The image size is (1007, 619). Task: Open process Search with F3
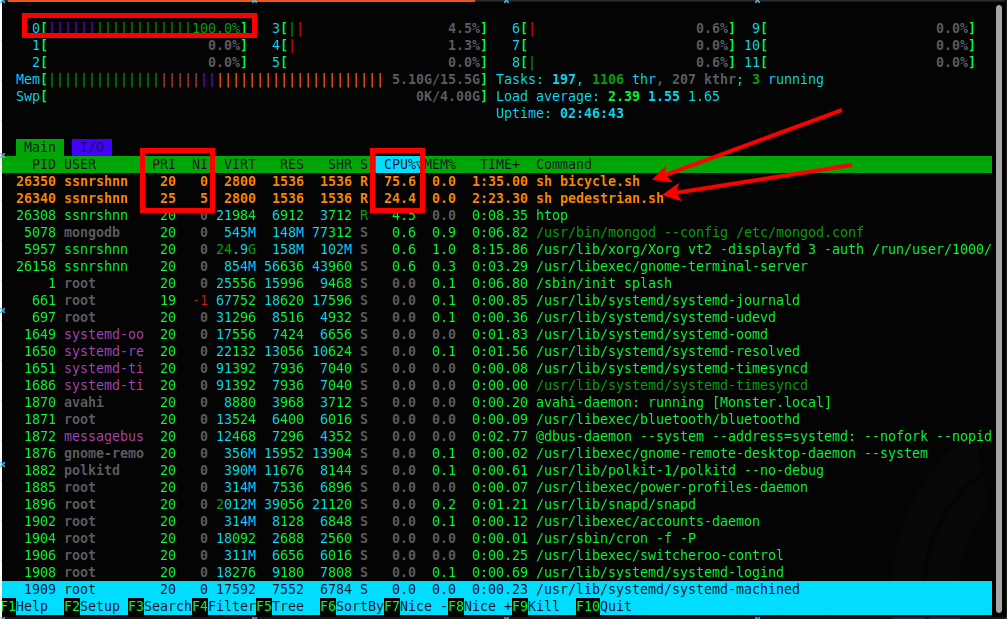click(x=160, y=606)
